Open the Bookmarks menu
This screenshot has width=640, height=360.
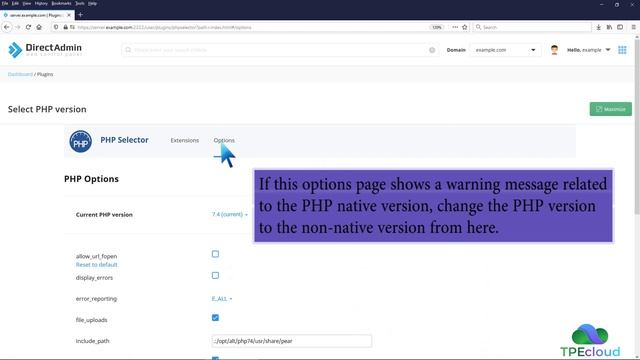[62, 3]
